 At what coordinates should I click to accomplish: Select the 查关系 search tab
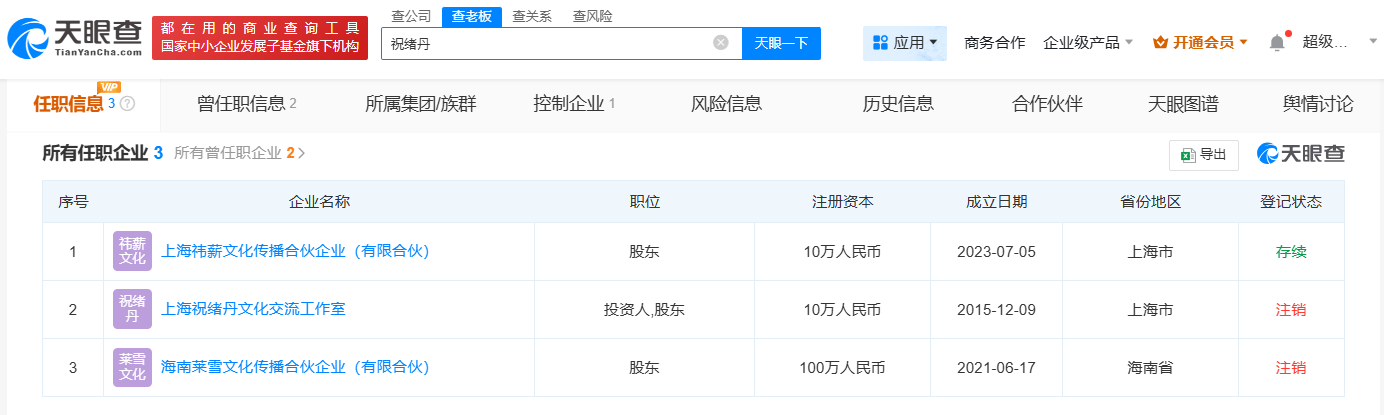(531, 16)
